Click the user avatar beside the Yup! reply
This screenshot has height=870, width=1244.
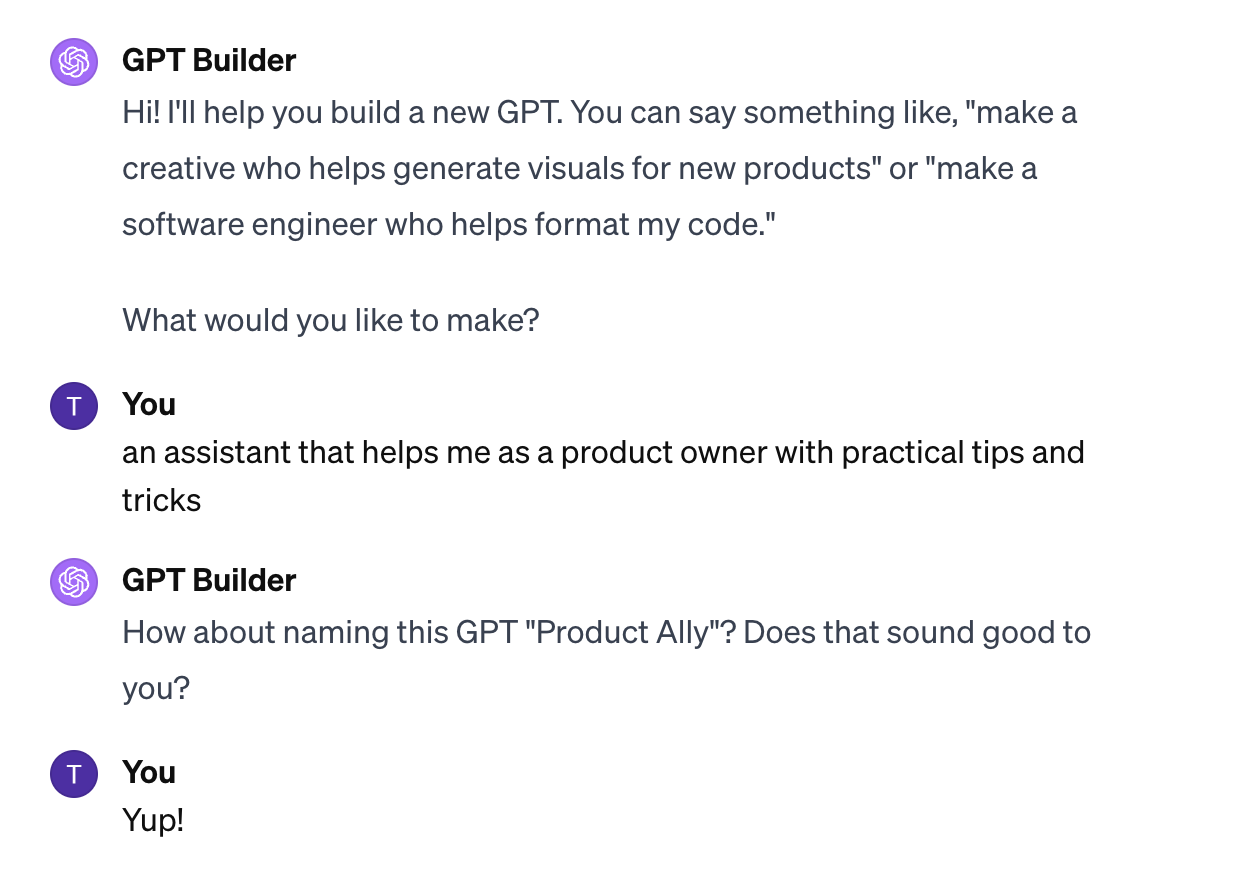[x=74, y=774]
